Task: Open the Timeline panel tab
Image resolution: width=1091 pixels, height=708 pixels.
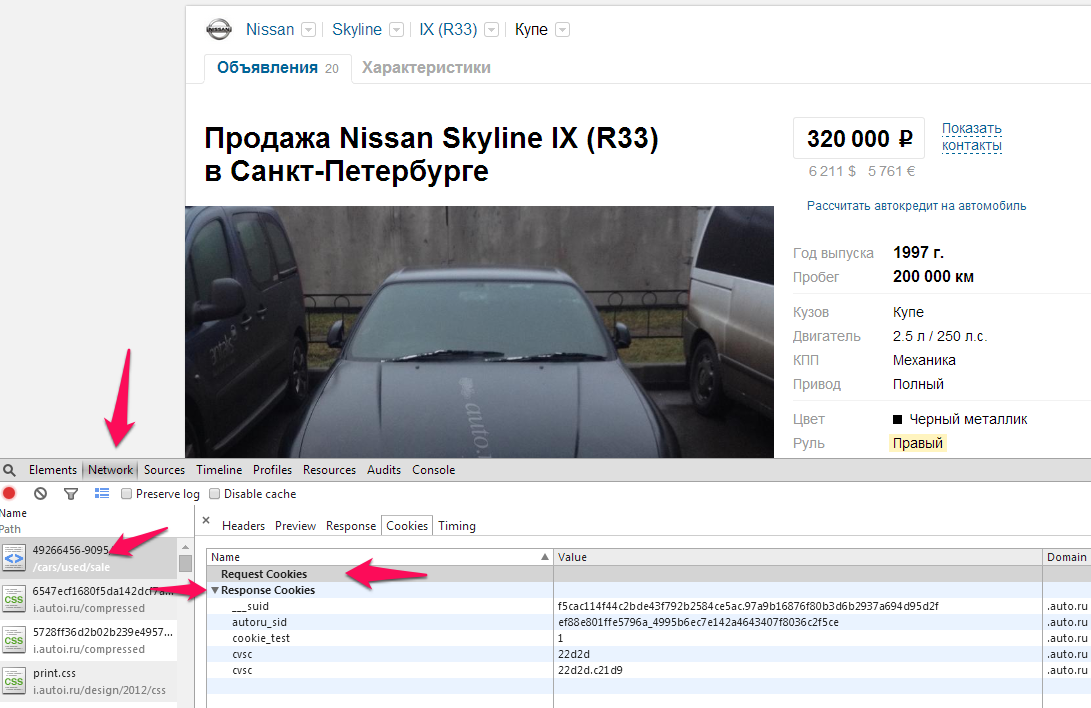Action: point(219,470)
